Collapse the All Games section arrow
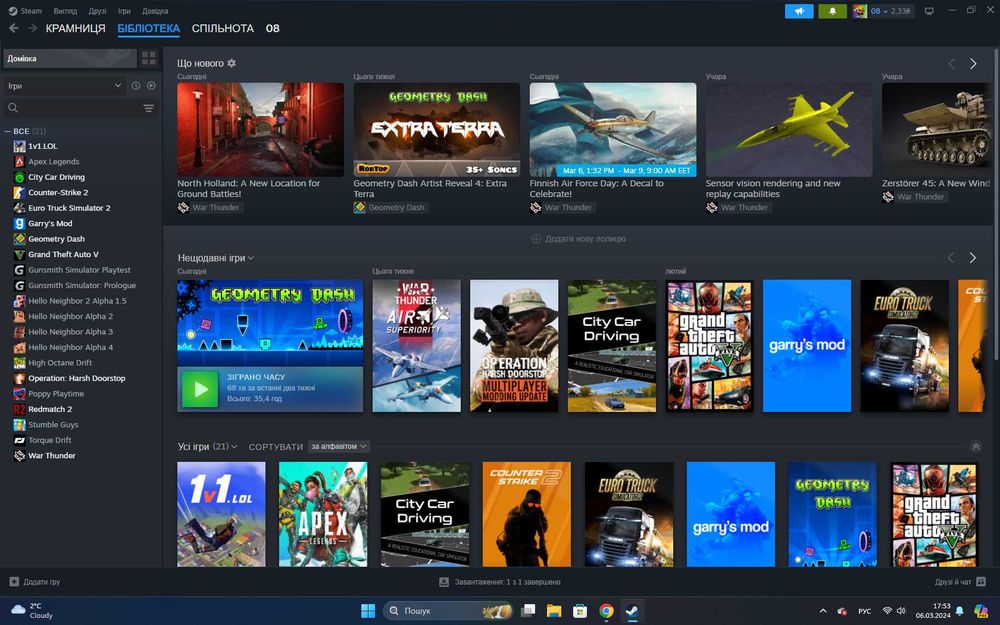 pos(975,446)
